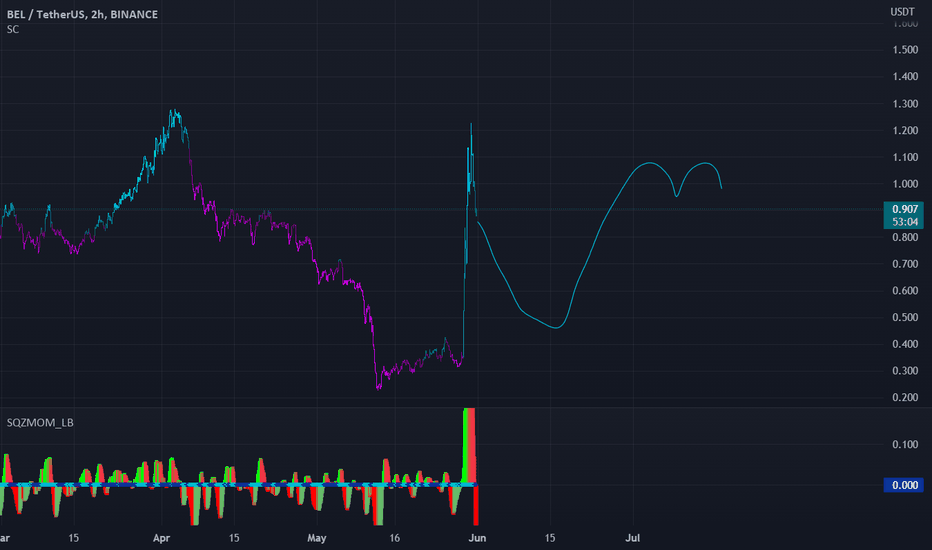Click the tall green momentum histogram bar
This screenshot has width=932, height=550.
[x=465, y=445]
